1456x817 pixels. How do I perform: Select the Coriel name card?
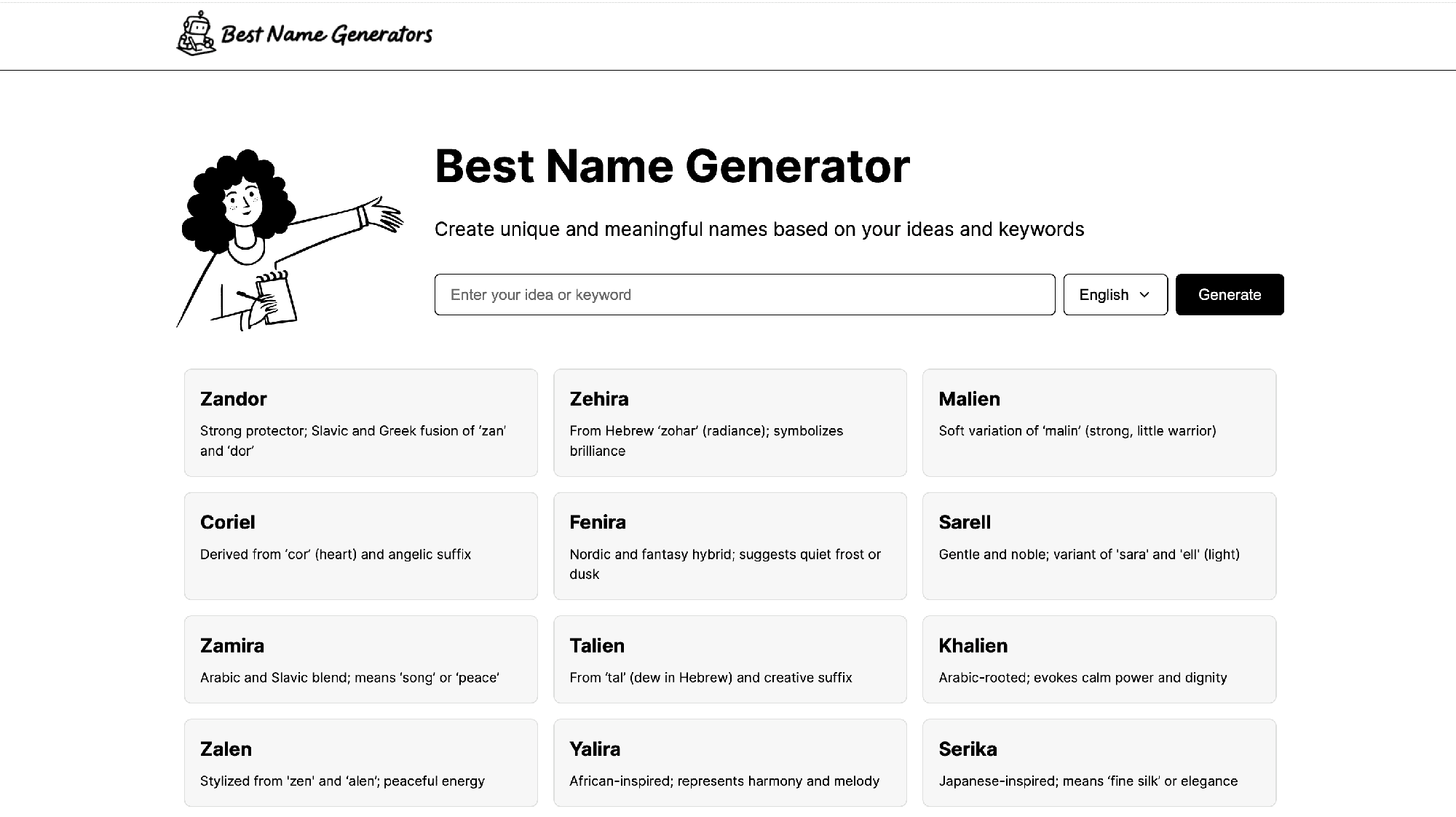click(361, 546)
